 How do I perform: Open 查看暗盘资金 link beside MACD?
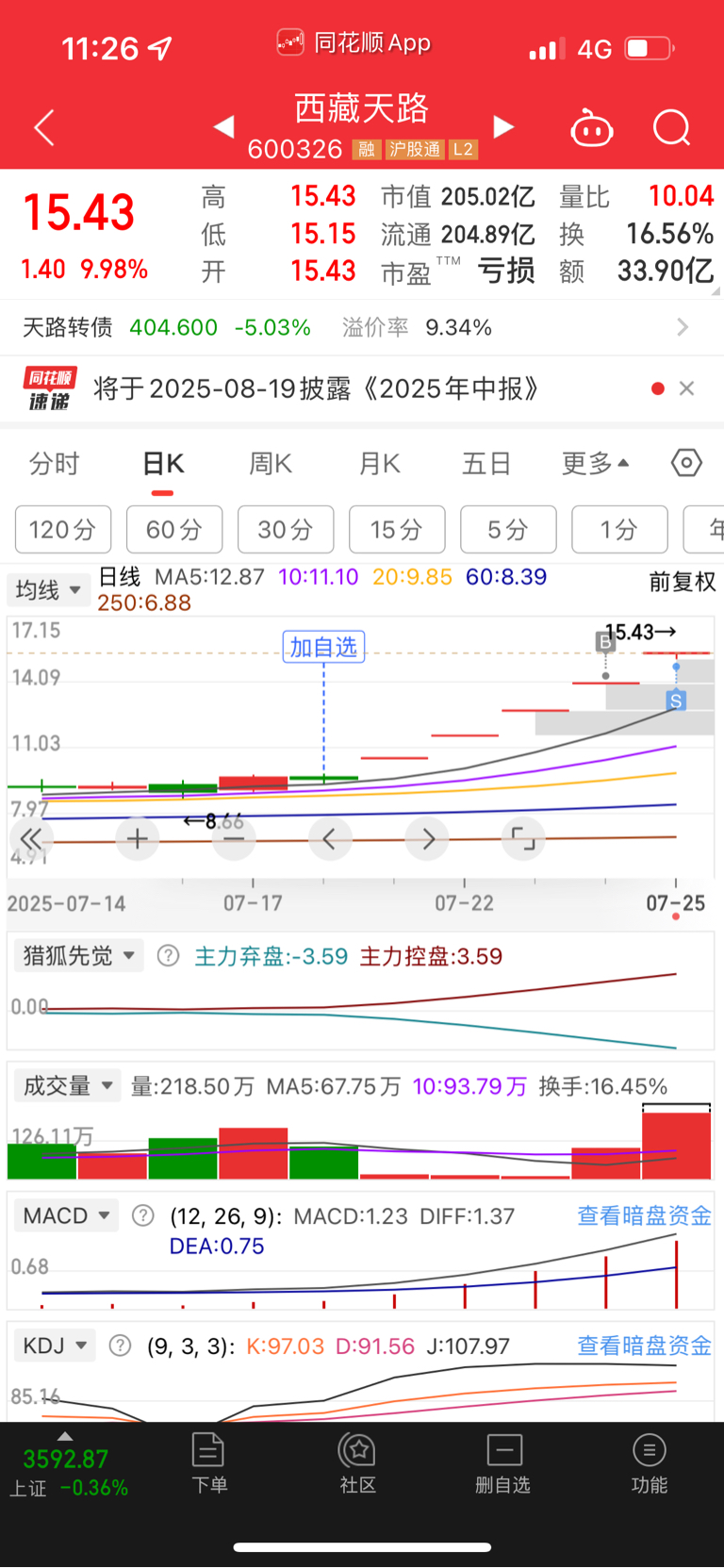[645, 1216]
